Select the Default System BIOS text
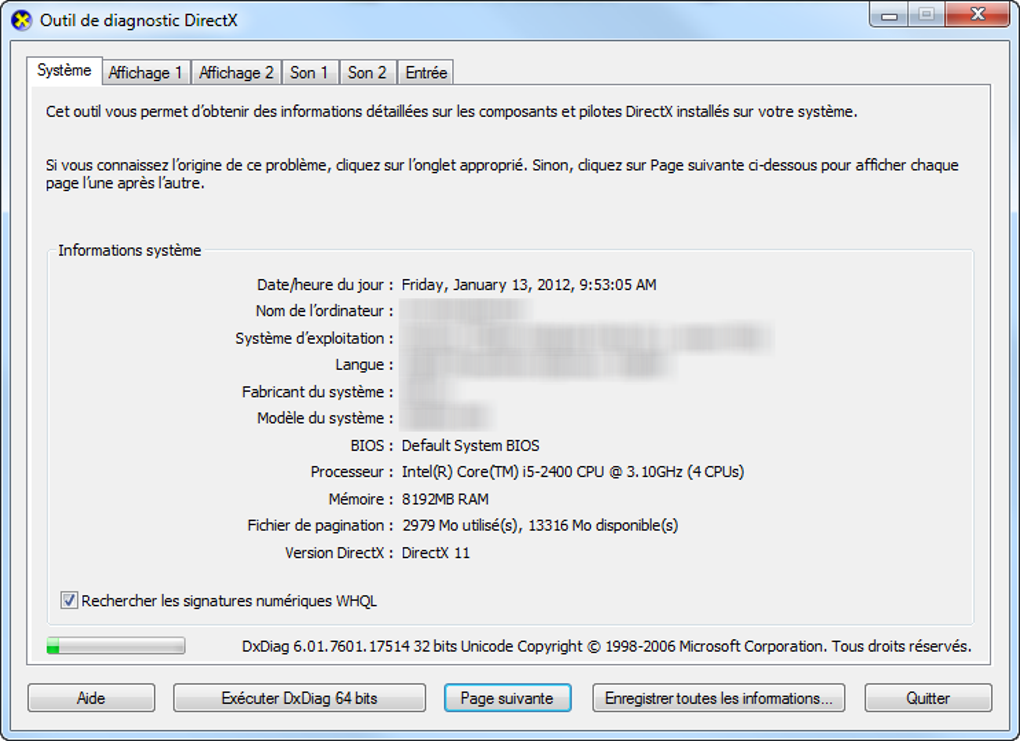 [470, 446]
